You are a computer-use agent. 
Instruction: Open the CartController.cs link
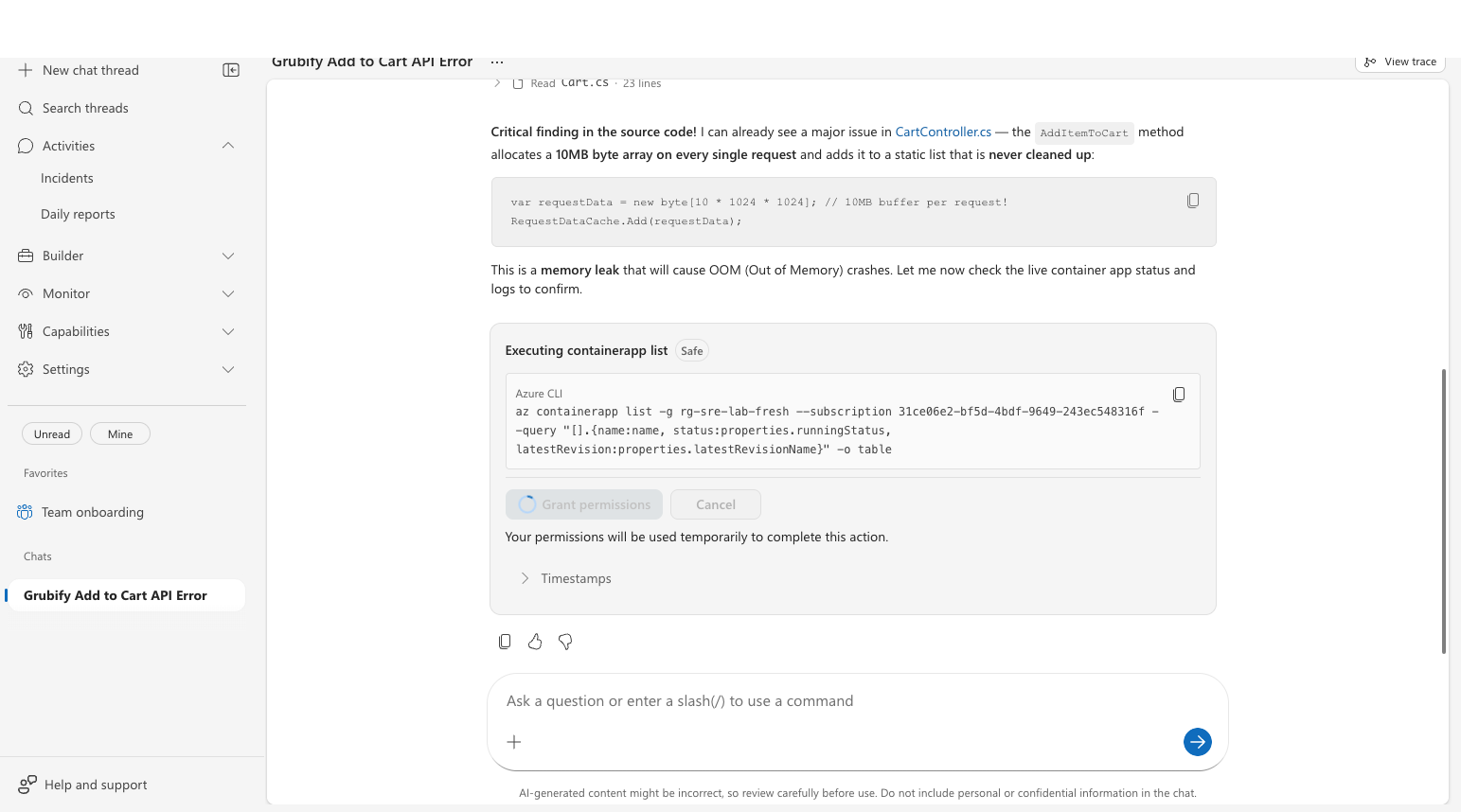943,132
